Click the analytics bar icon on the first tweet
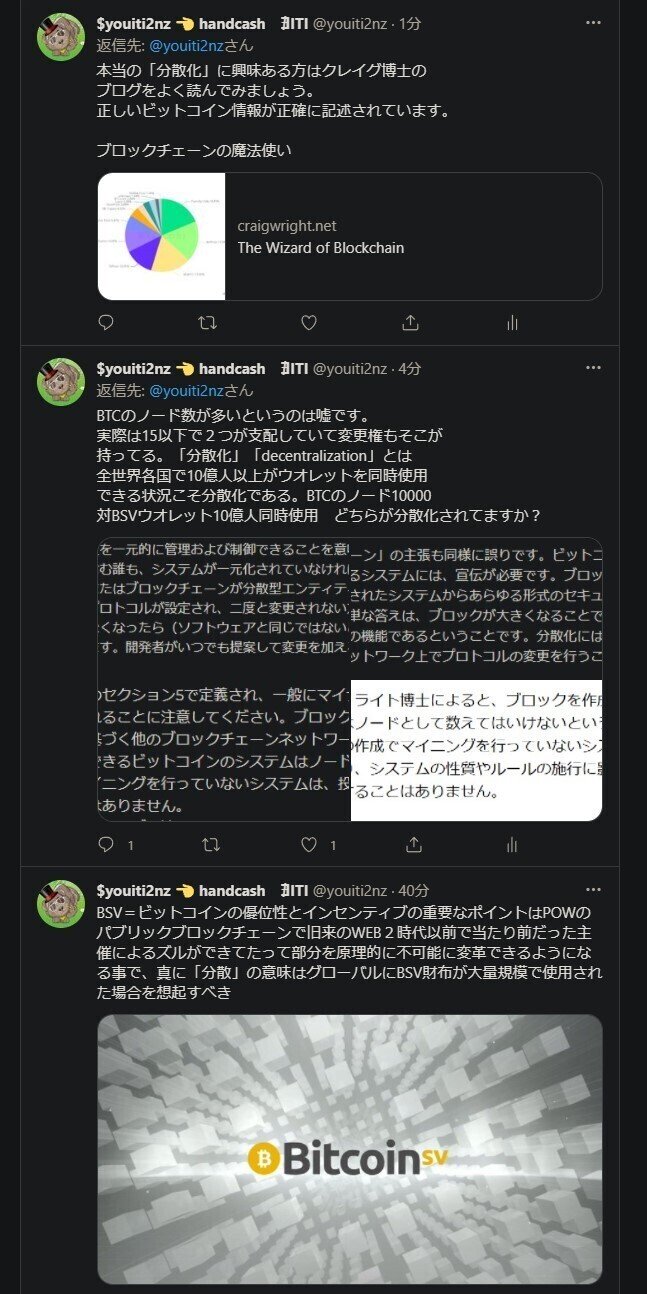The width and height of the screenshot is (647, 1294). (x=512, y=322)
